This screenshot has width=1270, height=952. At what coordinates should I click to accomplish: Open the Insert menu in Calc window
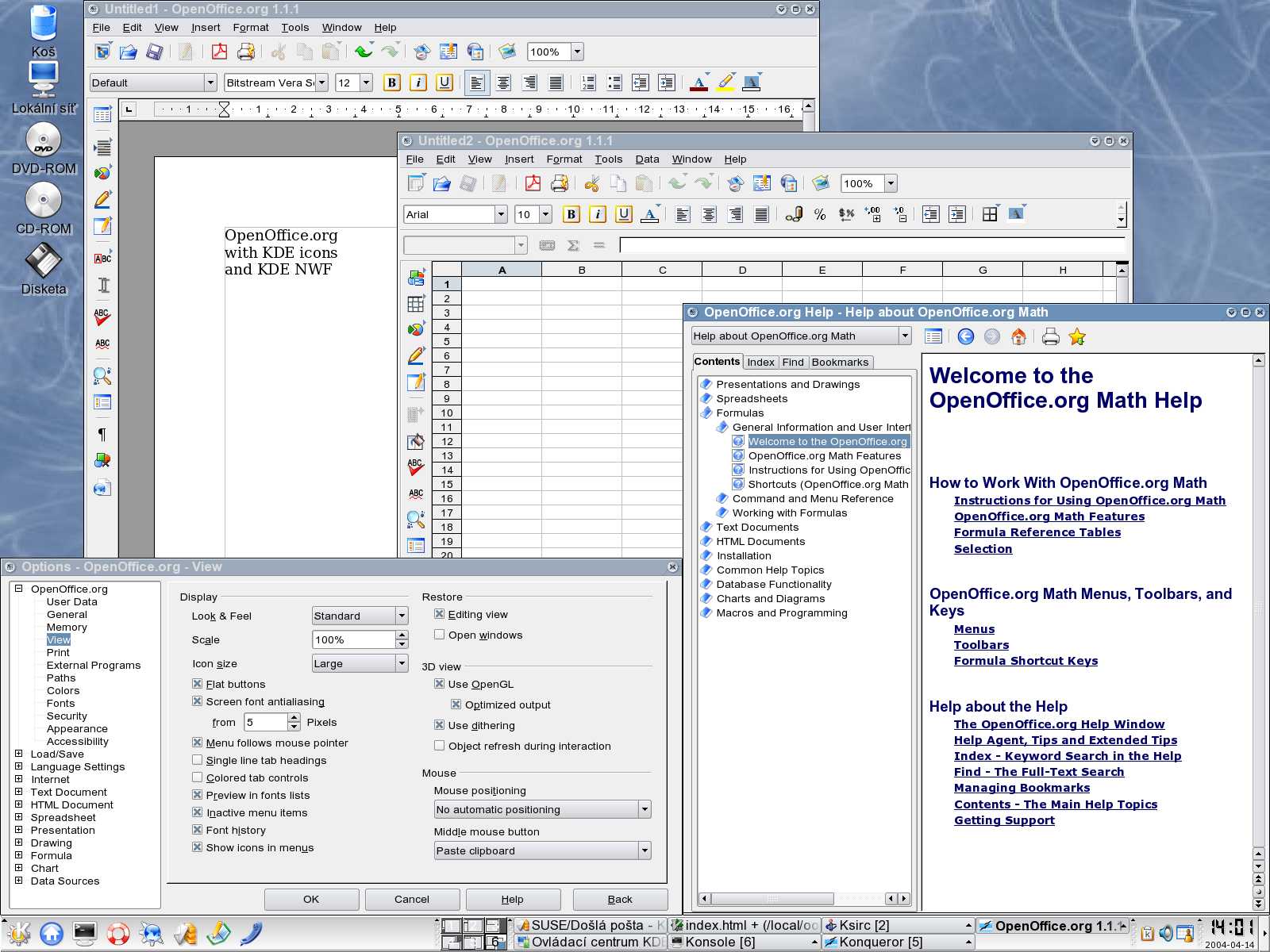[519, 159]
